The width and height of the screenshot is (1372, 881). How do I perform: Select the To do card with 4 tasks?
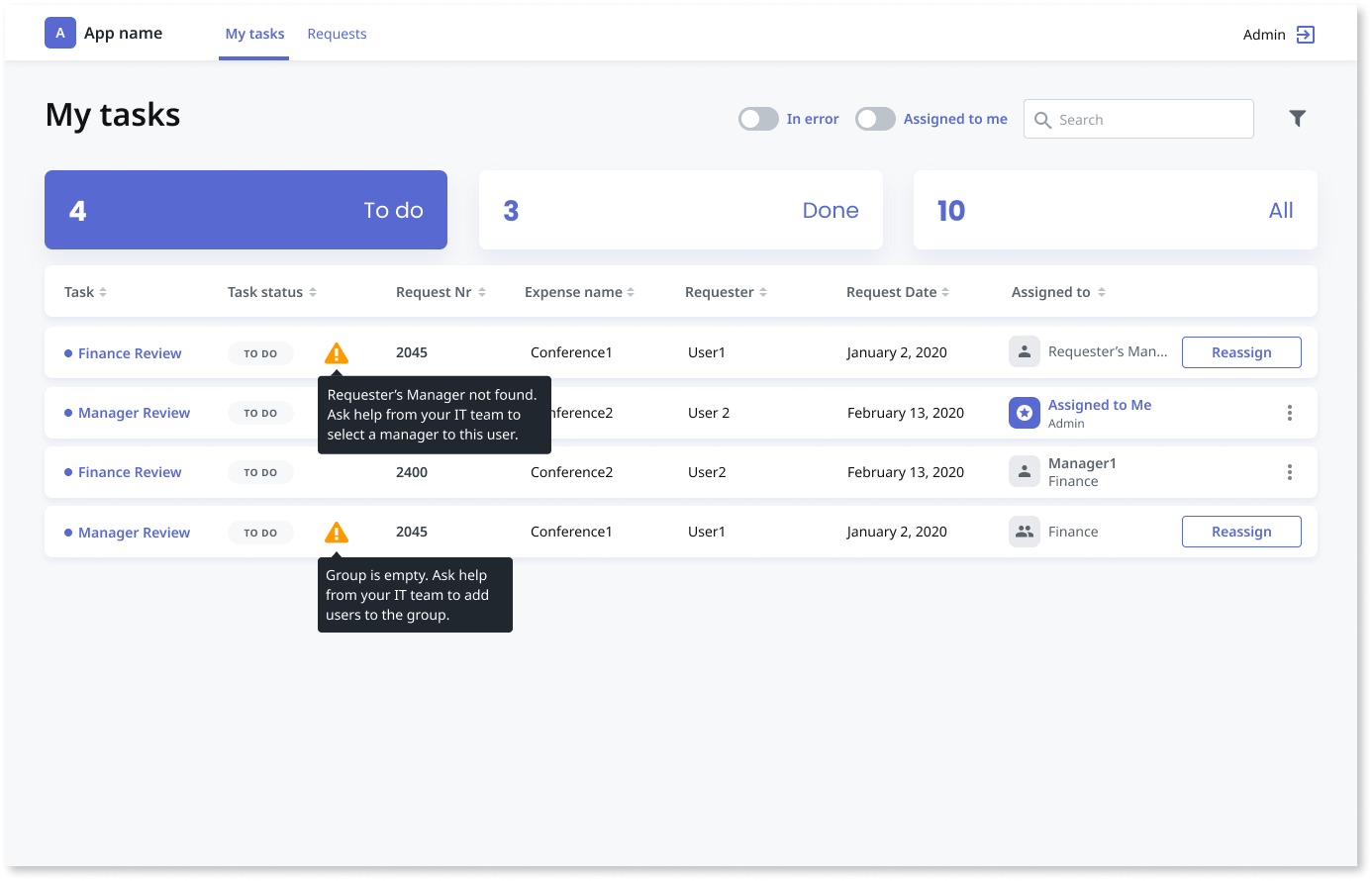(245, 210)
